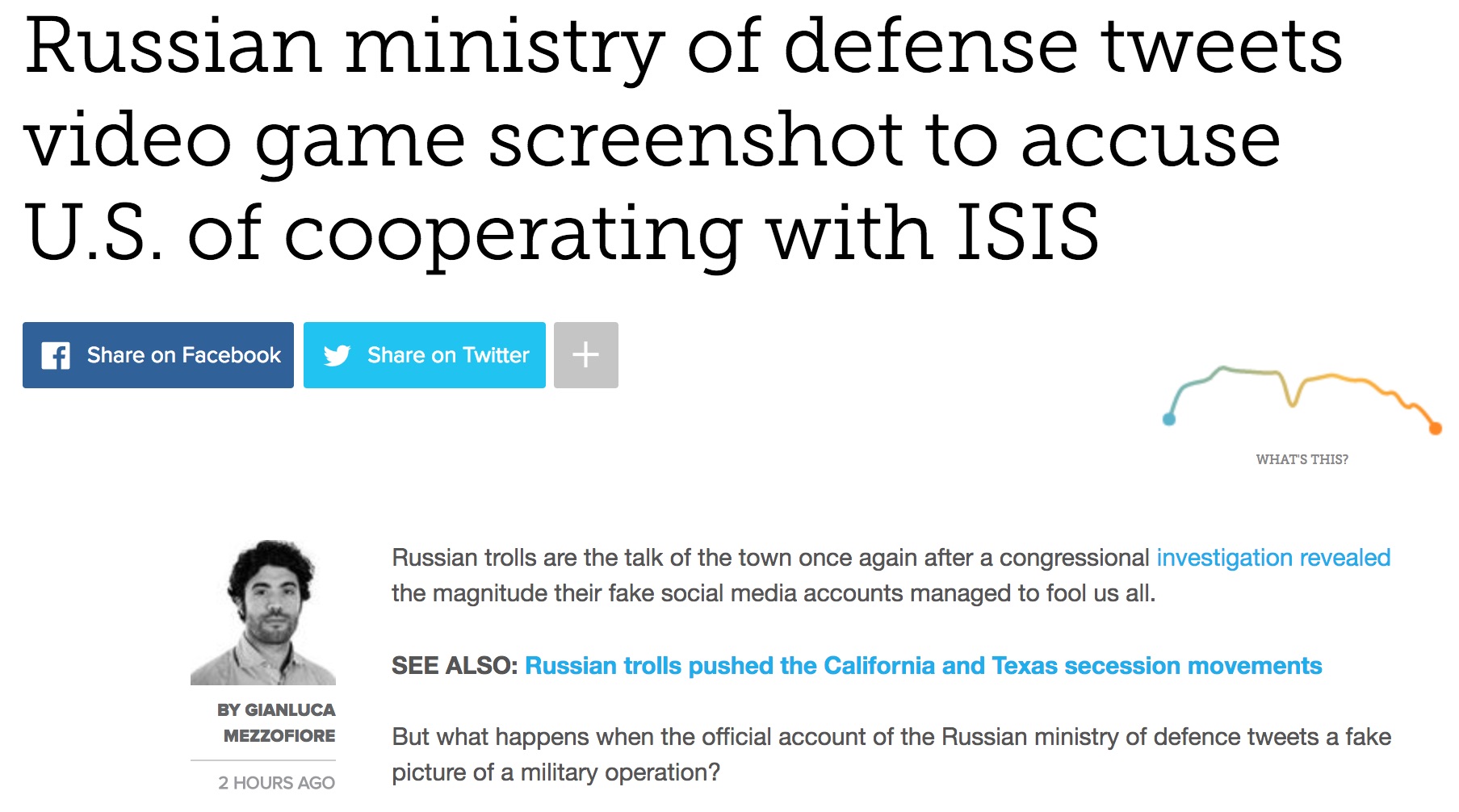Open Russian trolls California Texas secession link
This screenshot has width=1459, height=812.
click(923, 666)
